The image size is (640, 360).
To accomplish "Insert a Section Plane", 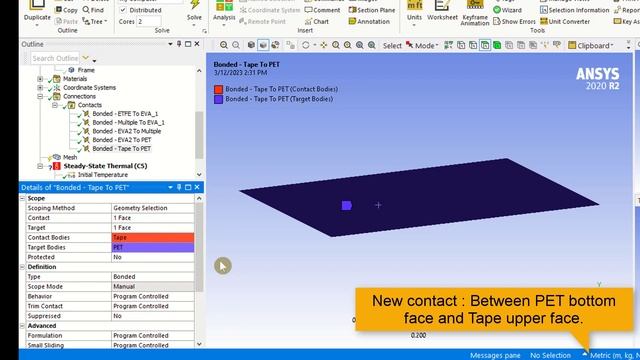I will click(372, 10).
